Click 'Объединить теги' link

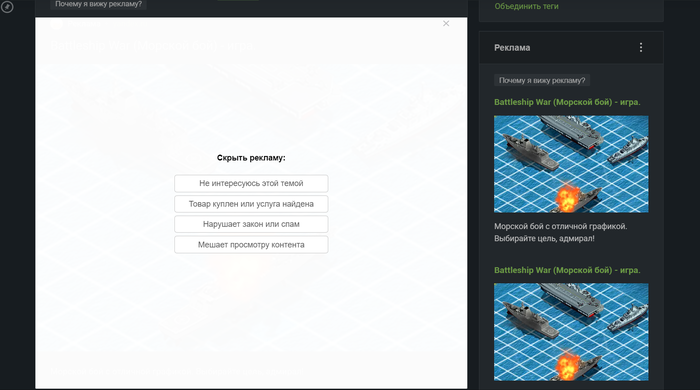click(x=526, y=6)
